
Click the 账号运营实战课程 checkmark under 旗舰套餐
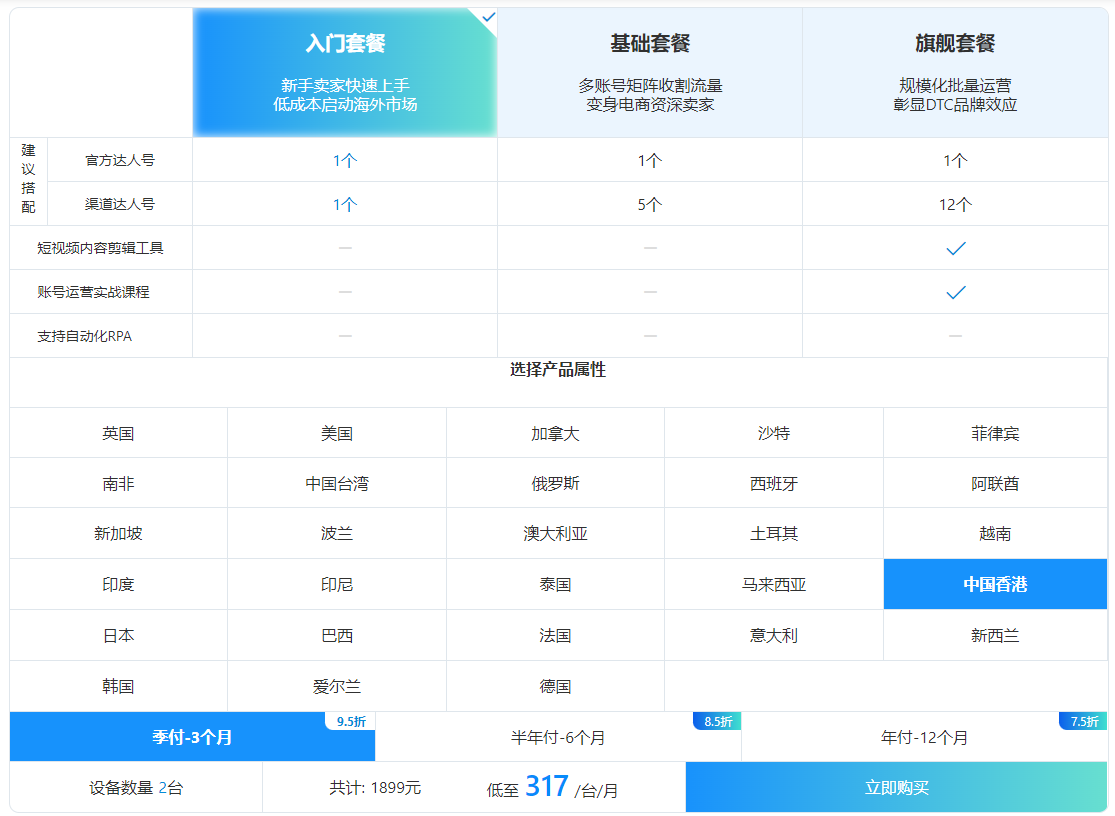955,292
